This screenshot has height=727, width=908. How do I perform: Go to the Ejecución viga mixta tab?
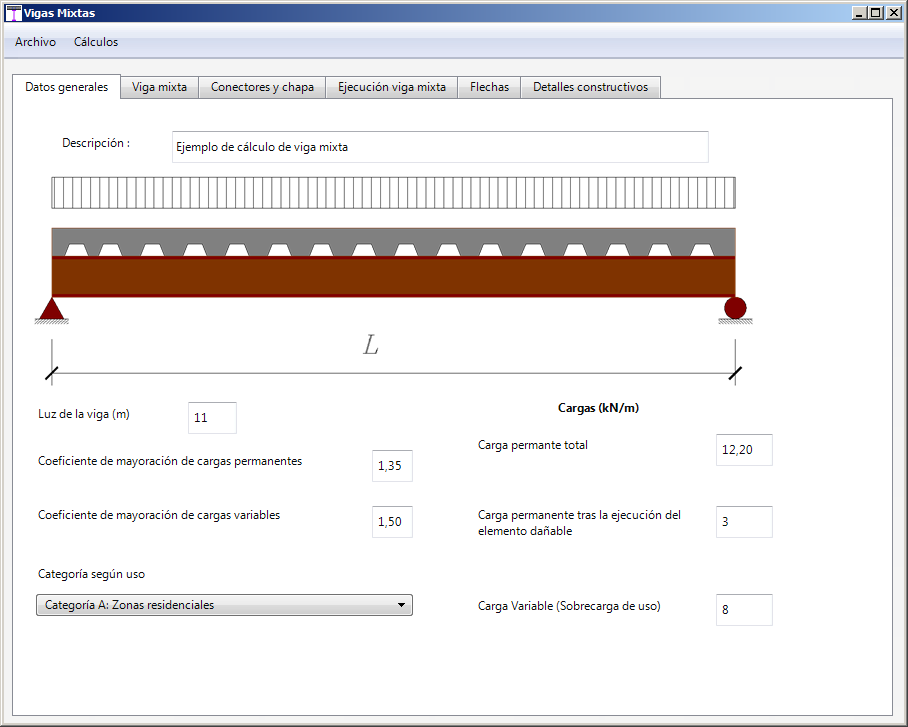[x=392, y=87]
